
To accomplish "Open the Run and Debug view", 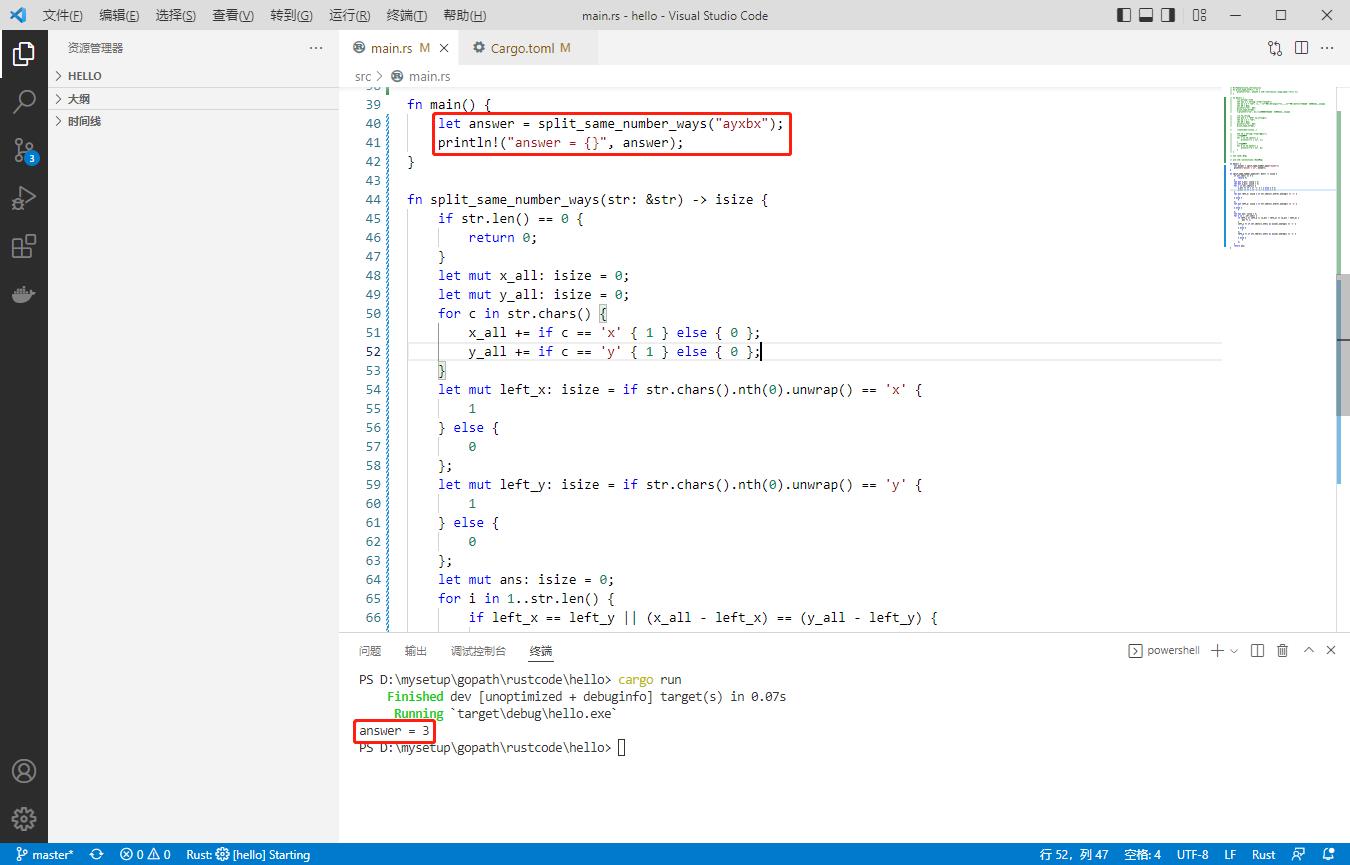I will 24,198.
